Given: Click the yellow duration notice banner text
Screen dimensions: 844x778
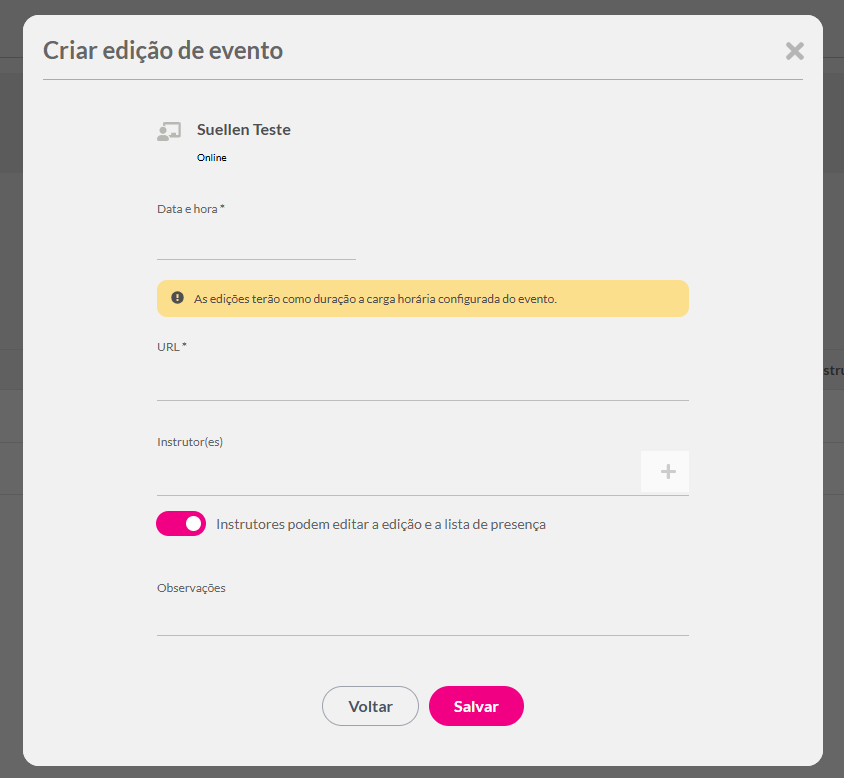Looking at the screenshot, I should click(x=375, y=299).
